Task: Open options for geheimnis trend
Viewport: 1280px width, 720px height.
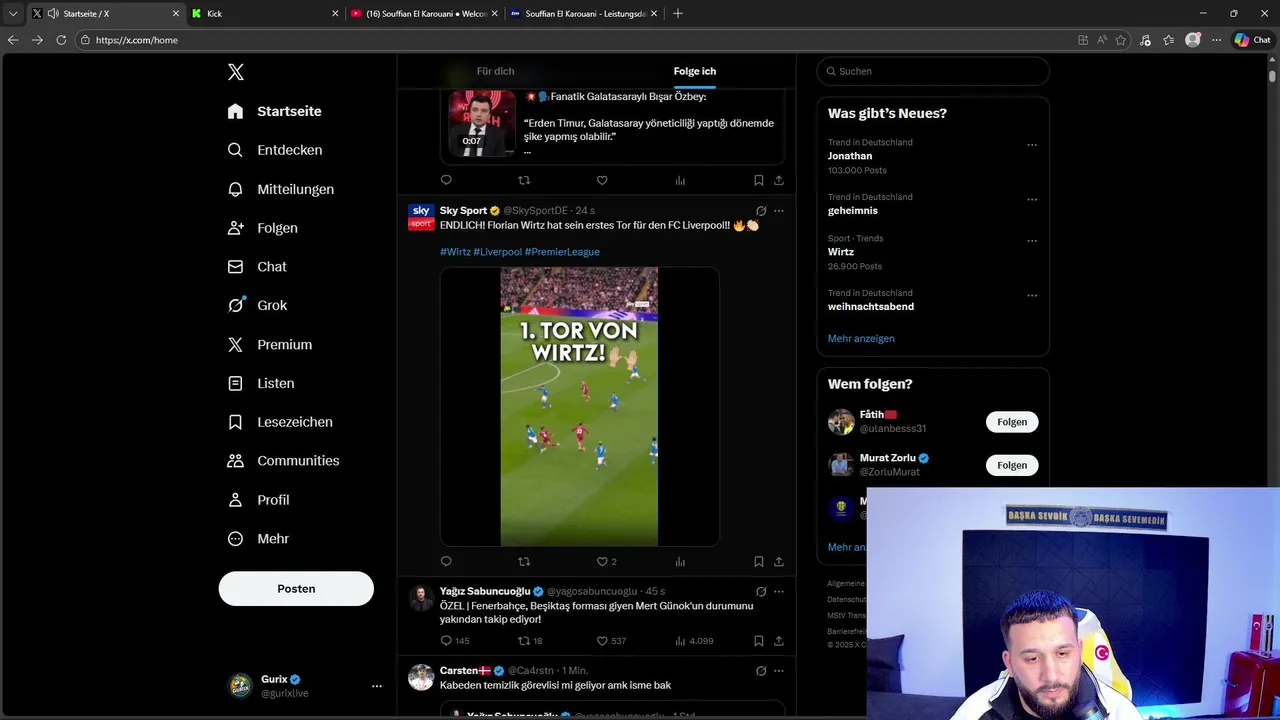Action: (1032, 199)
